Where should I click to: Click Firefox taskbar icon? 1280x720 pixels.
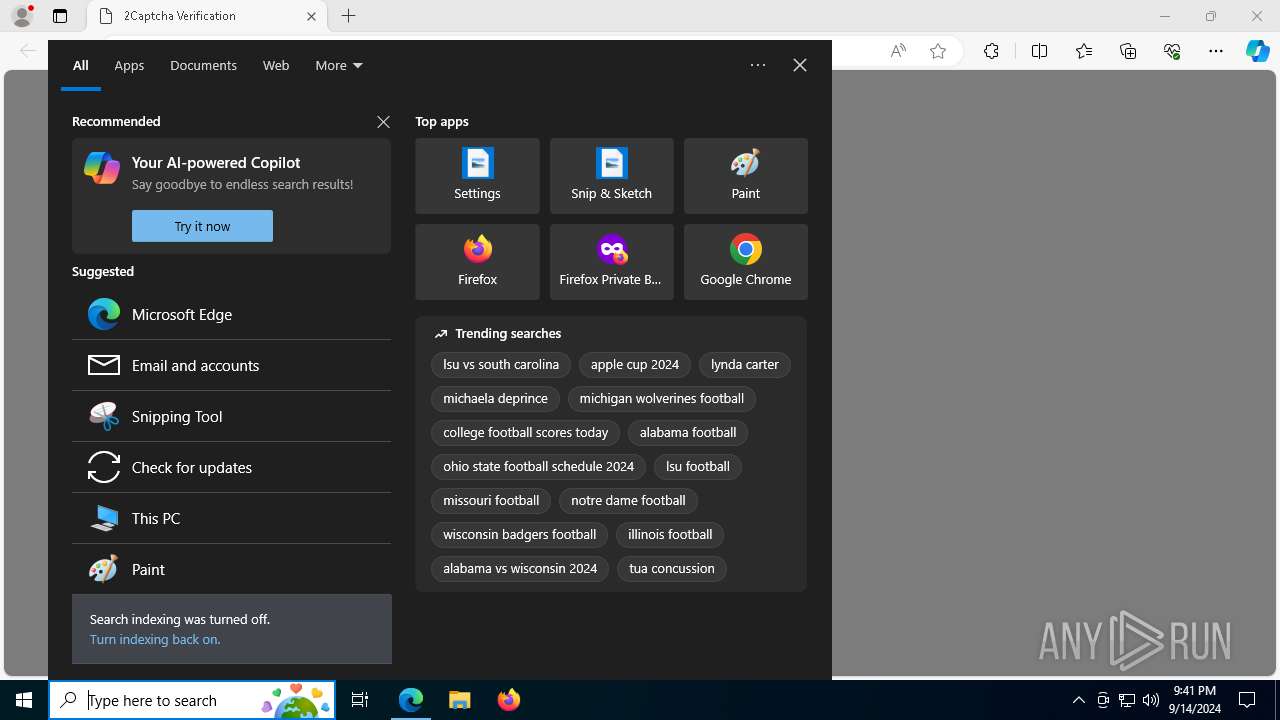click(x=508, y=700)
